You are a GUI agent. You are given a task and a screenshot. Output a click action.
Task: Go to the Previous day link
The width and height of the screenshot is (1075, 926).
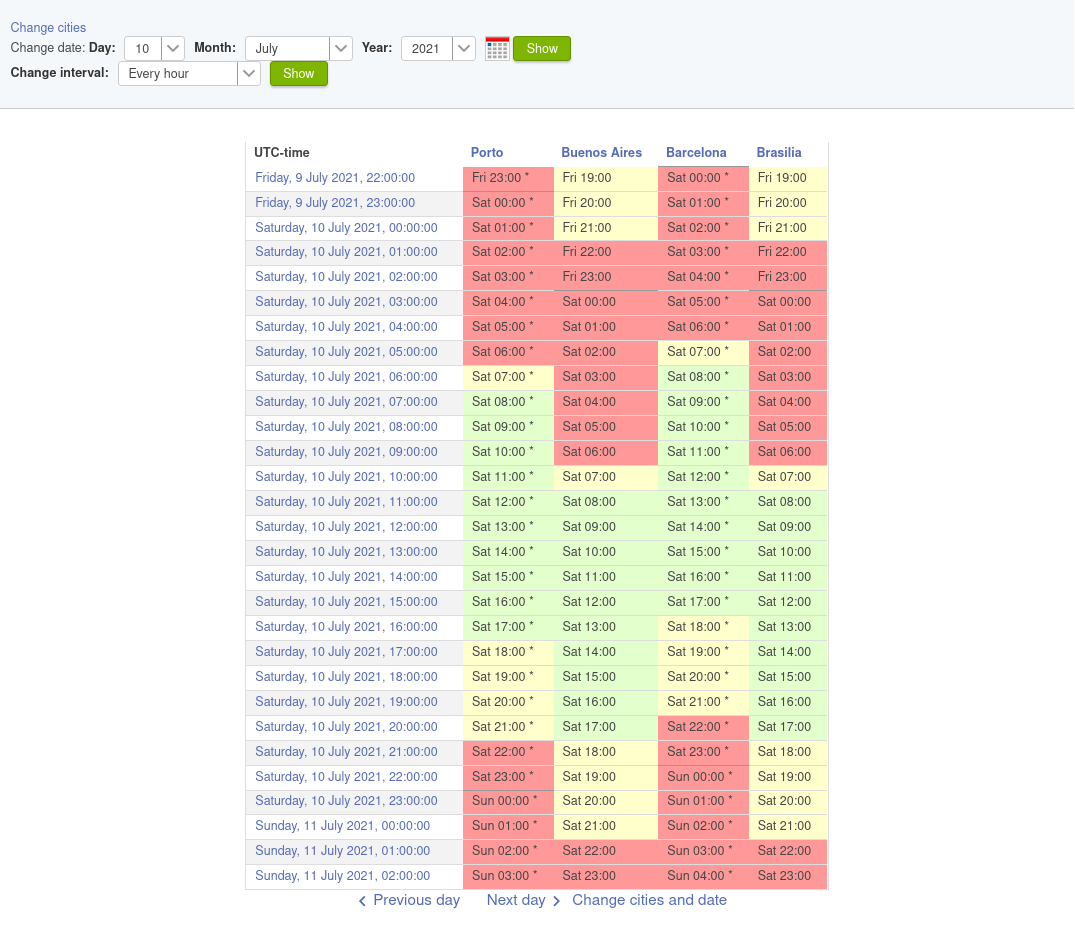tap(416, 900)
